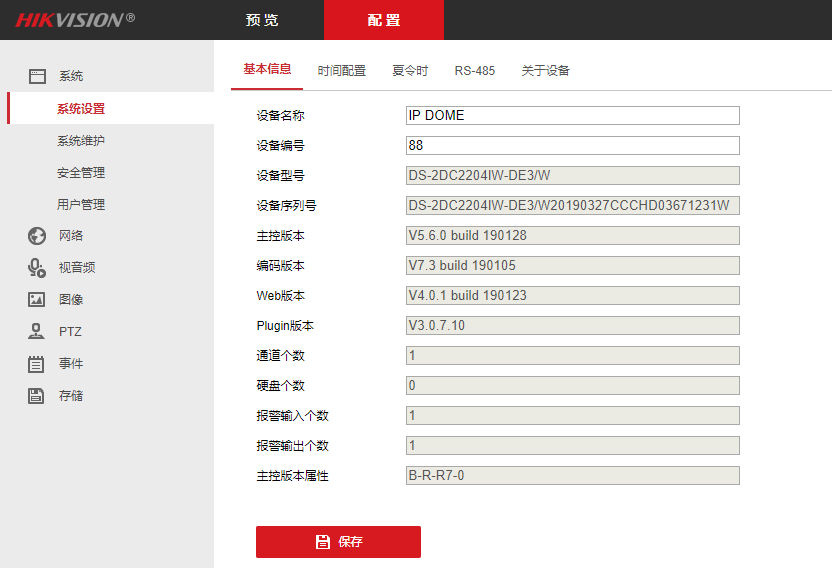Image resolution: width=832 pixels, height=568 pixels.
Task: Select 系统维护 in sidebar
Action: [81, 141]
